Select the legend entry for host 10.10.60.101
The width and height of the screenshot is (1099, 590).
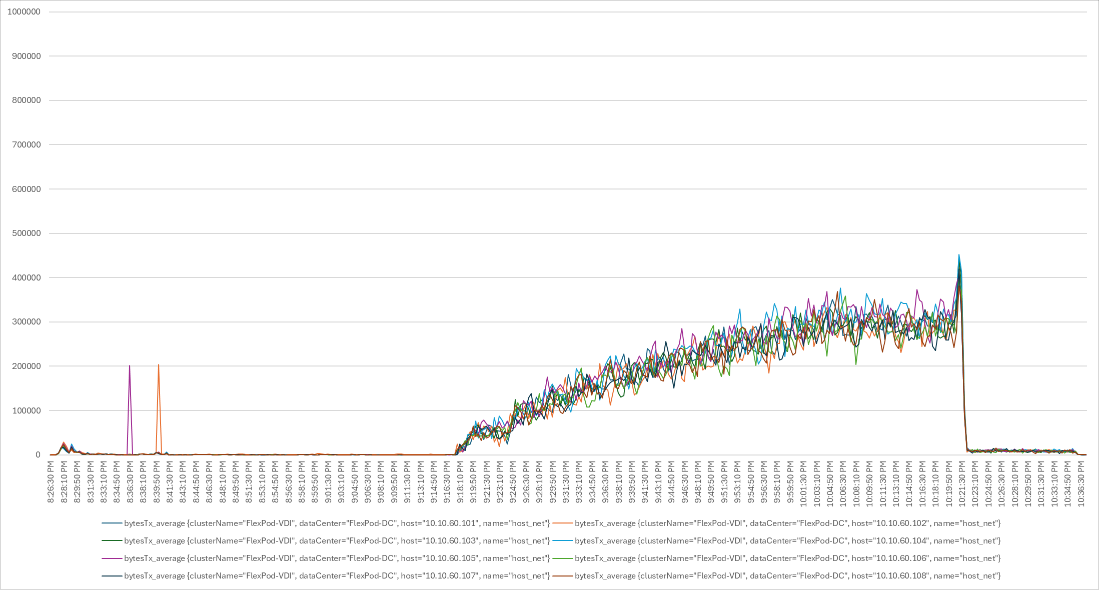click(326, 523)
